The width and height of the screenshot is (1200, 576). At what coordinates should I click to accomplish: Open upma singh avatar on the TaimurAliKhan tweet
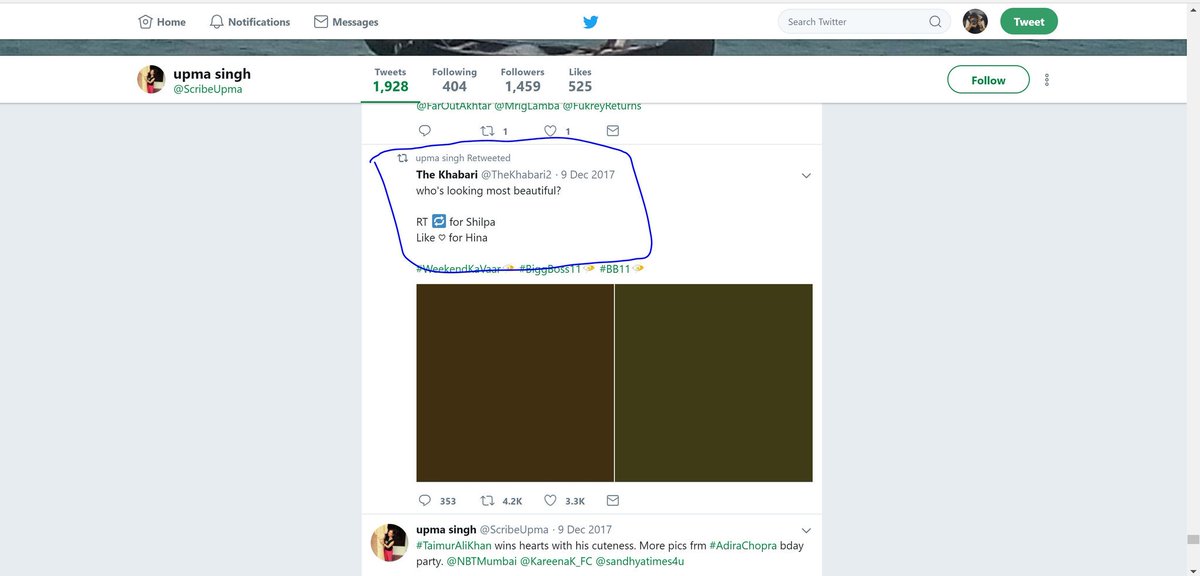389,541
